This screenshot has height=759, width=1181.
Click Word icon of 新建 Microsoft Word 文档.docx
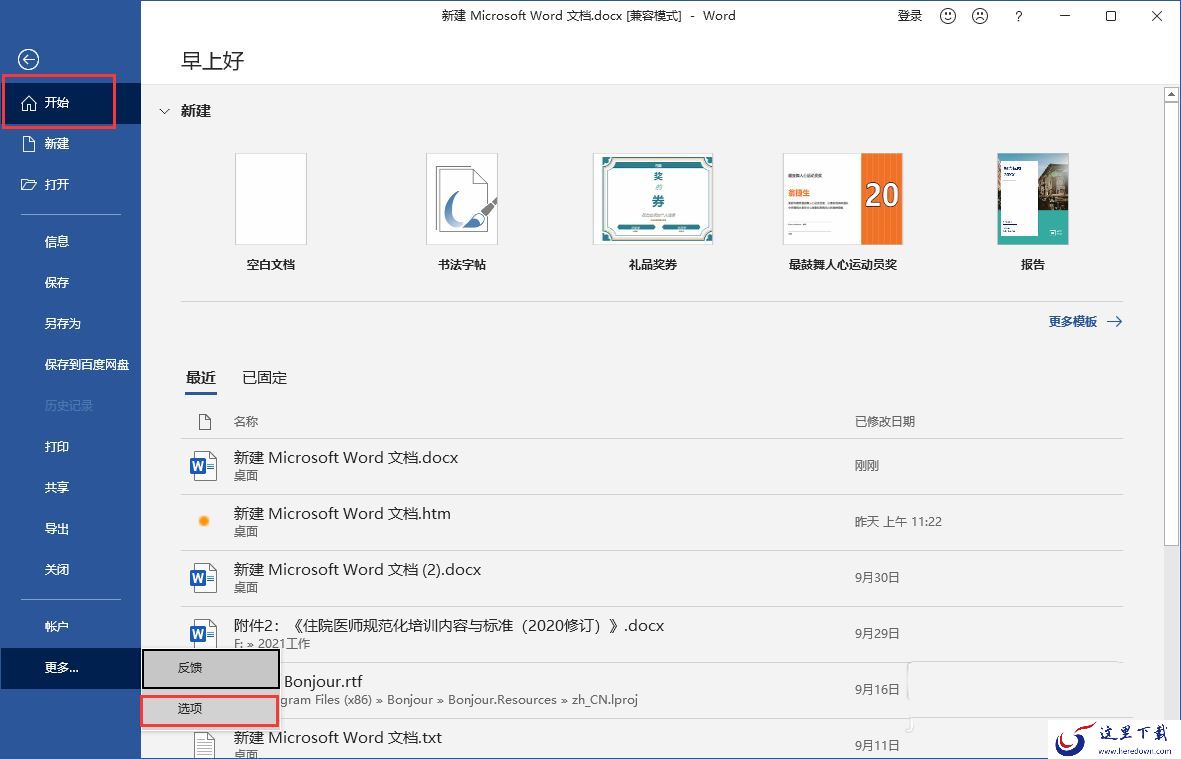203,466
